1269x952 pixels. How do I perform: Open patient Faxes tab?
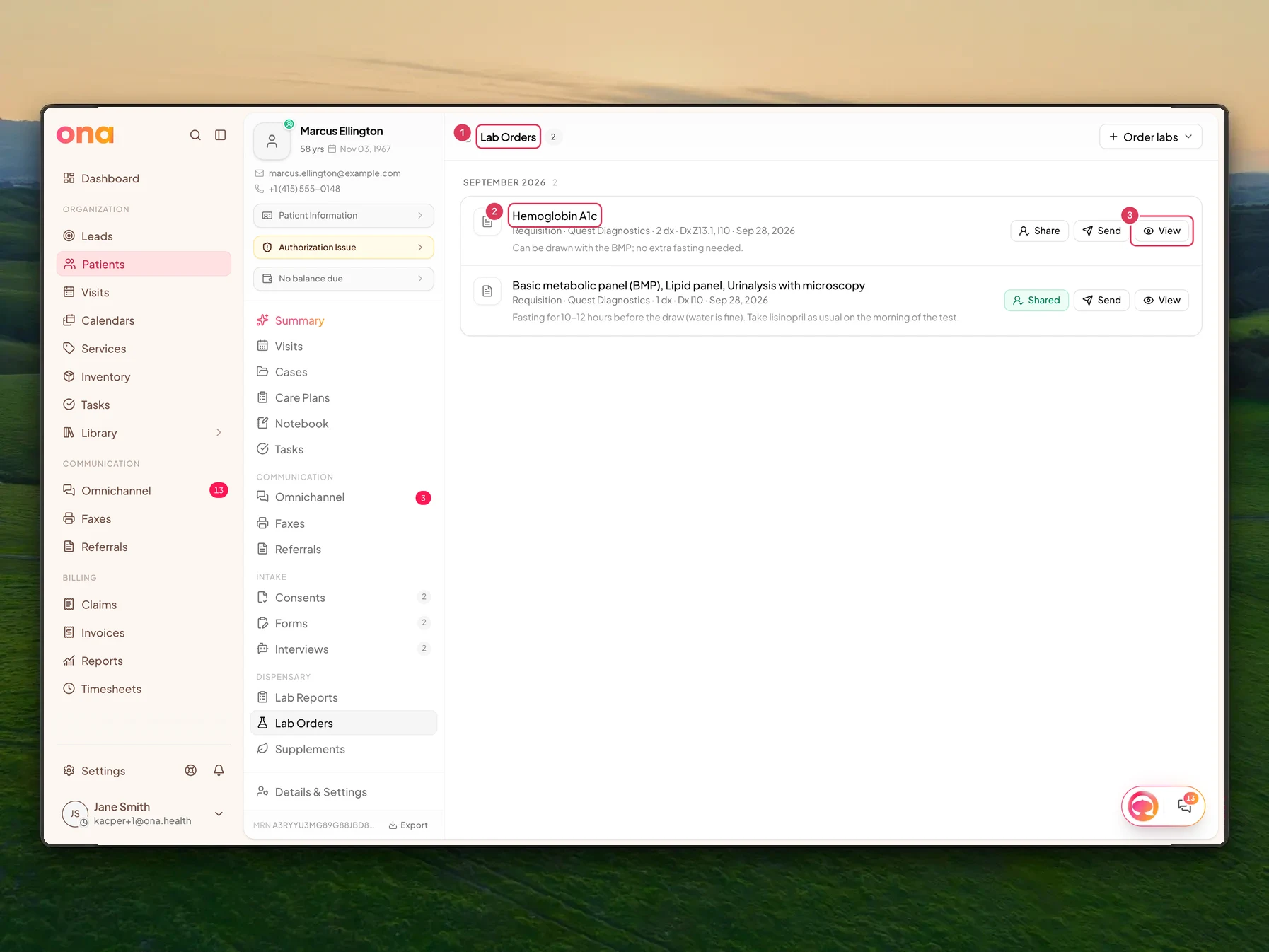344,523
